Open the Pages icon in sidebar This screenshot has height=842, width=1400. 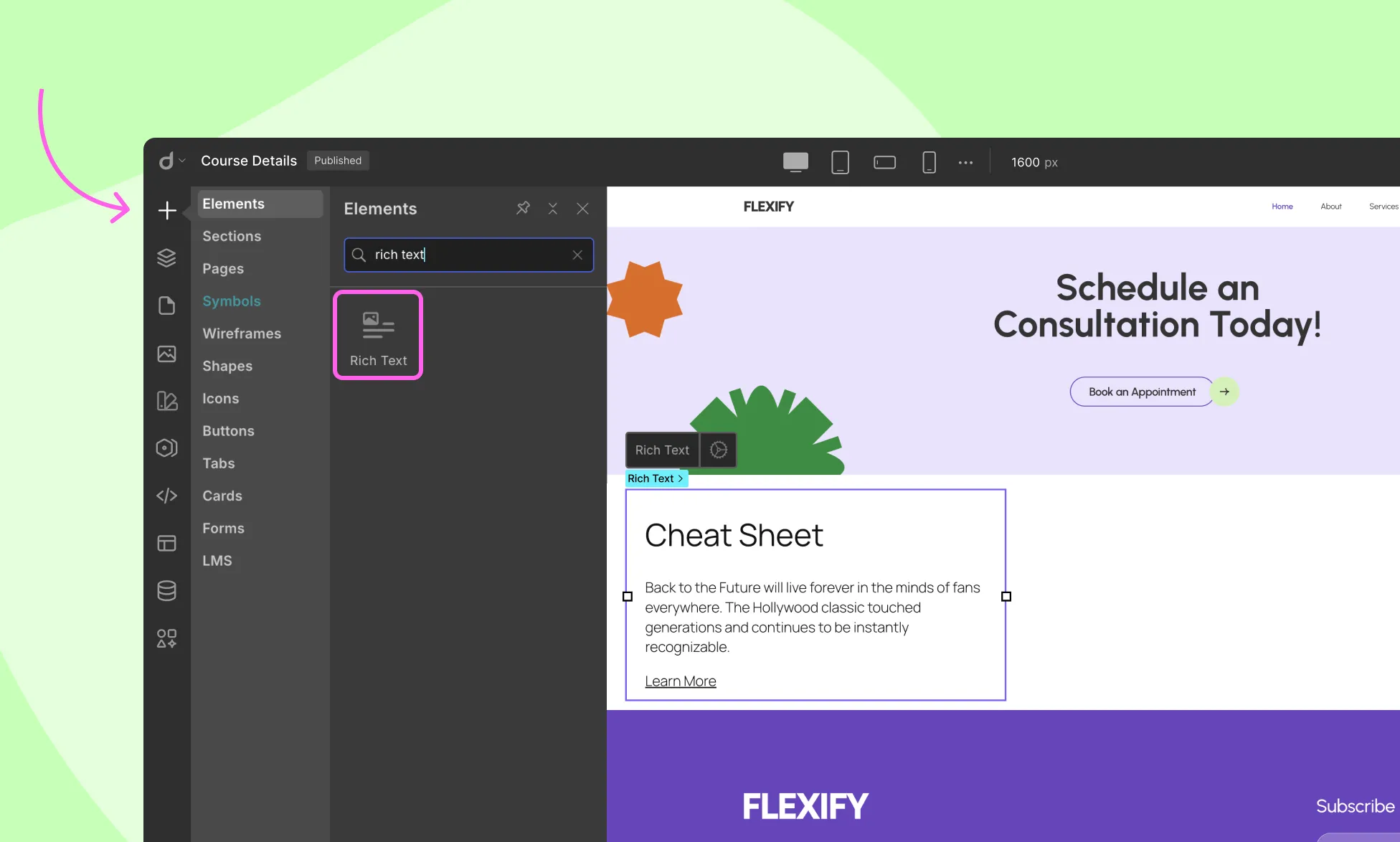tap(166, 306)
